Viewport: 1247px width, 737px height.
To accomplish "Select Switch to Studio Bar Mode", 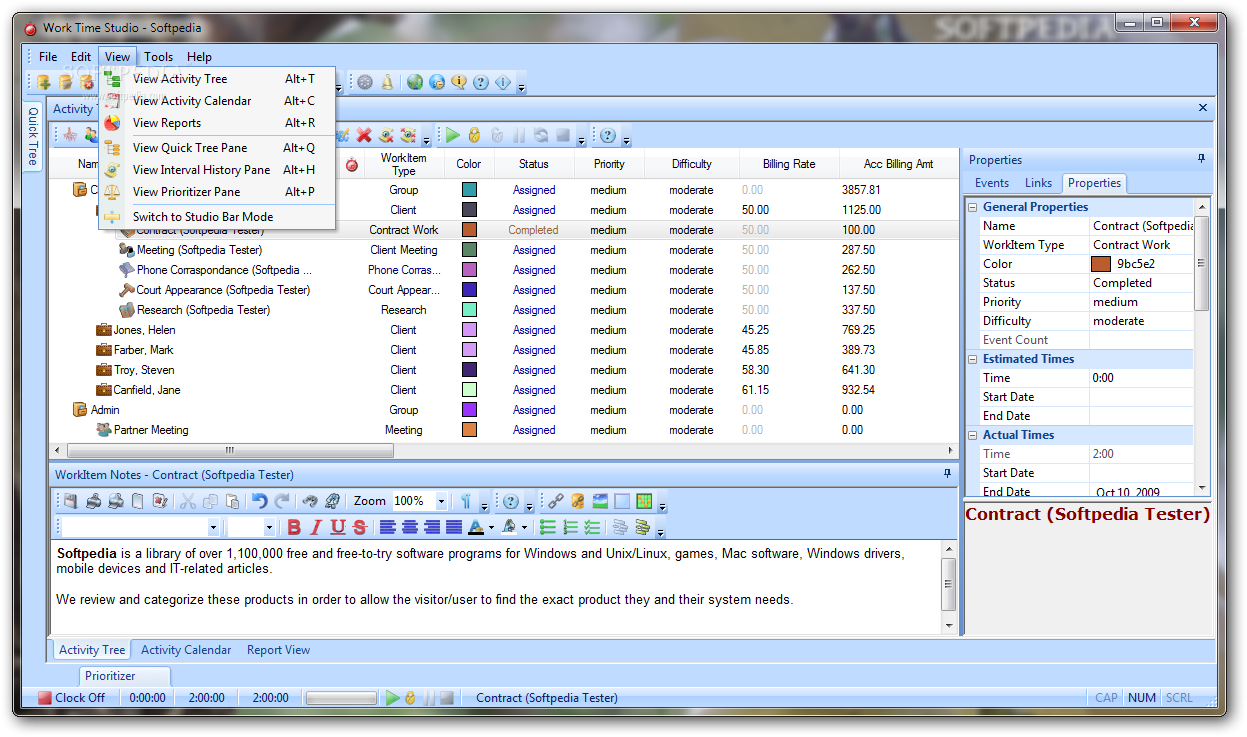I will [x=217, y=216].
